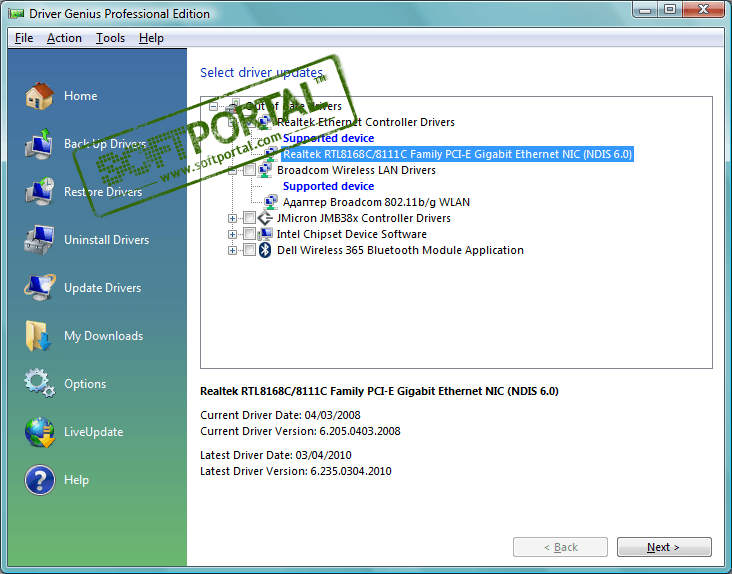Click the Latest Driver Date 03/04/2010 text
Screen dimensions: 732x574
(x=275, y=455)
